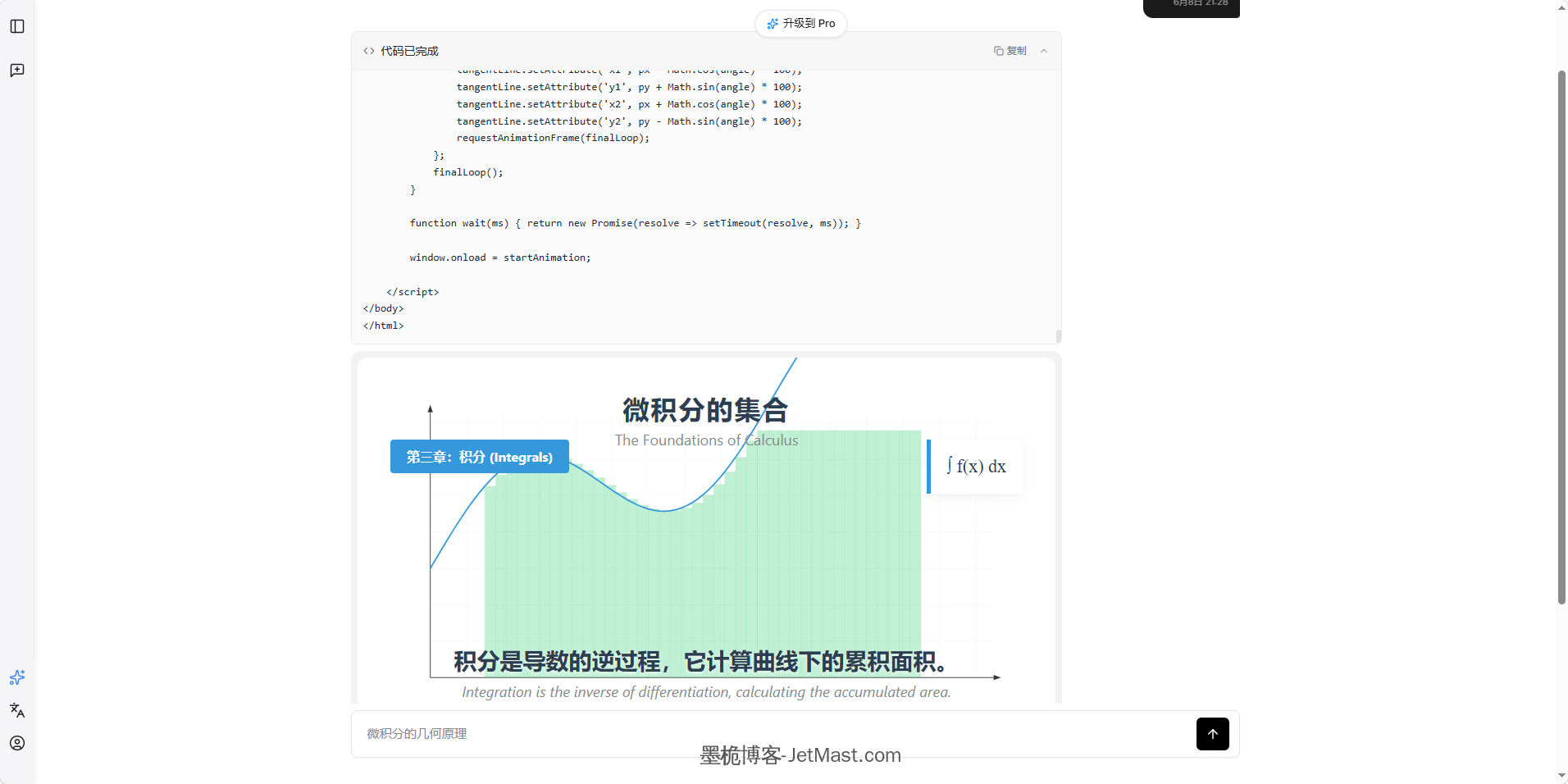Click the </html> closing tag line
1568x784 pixels.
click(384, 326)
